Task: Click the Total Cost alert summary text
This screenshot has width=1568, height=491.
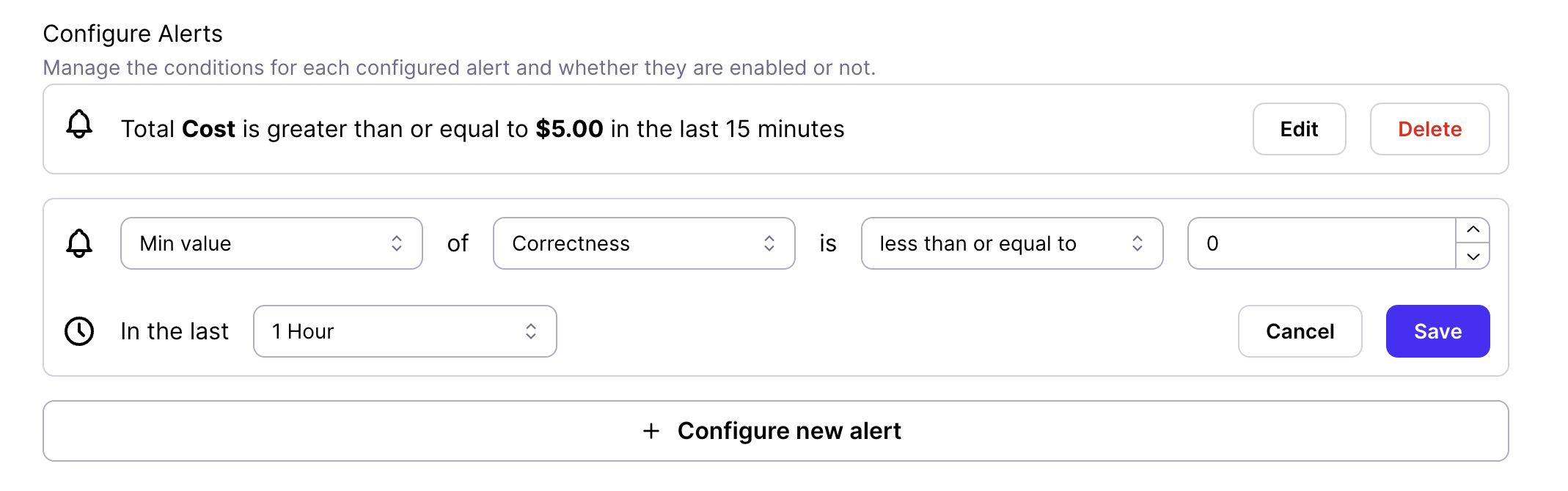Action: [483, 129]
